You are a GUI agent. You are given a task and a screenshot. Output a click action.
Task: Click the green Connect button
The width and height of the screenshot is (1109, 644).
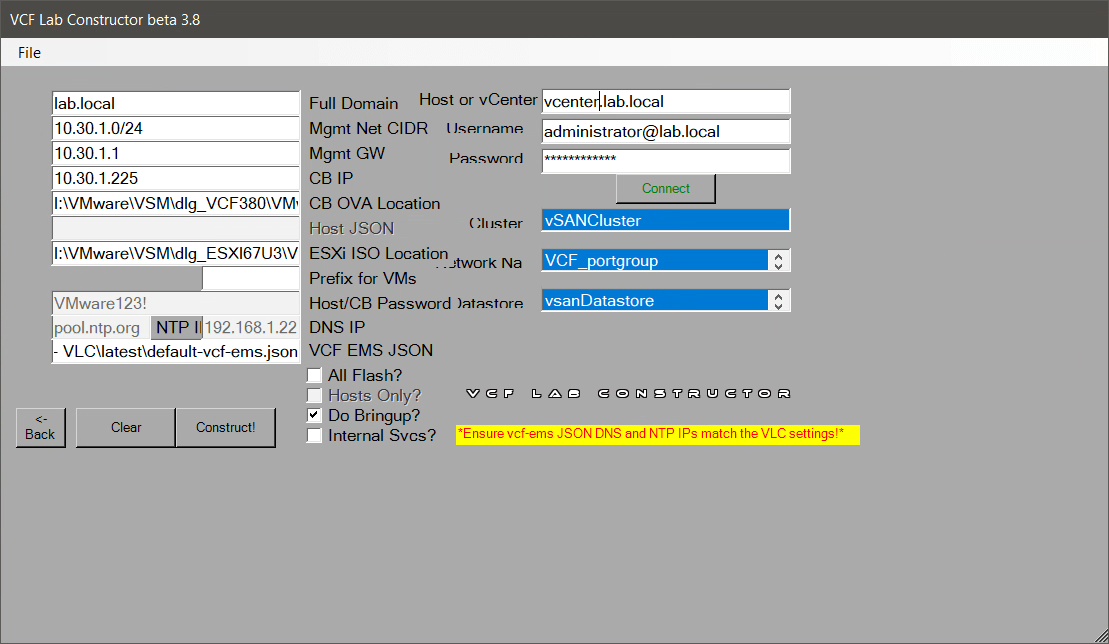(x=666, y=189)
